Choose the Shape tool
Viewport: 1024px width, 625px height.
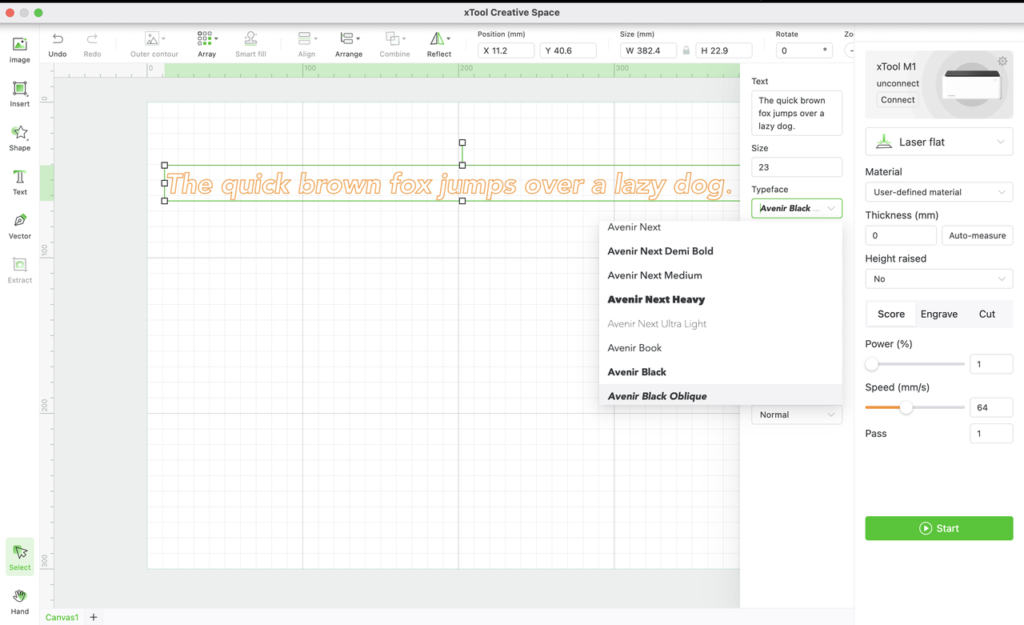point(19,138)
